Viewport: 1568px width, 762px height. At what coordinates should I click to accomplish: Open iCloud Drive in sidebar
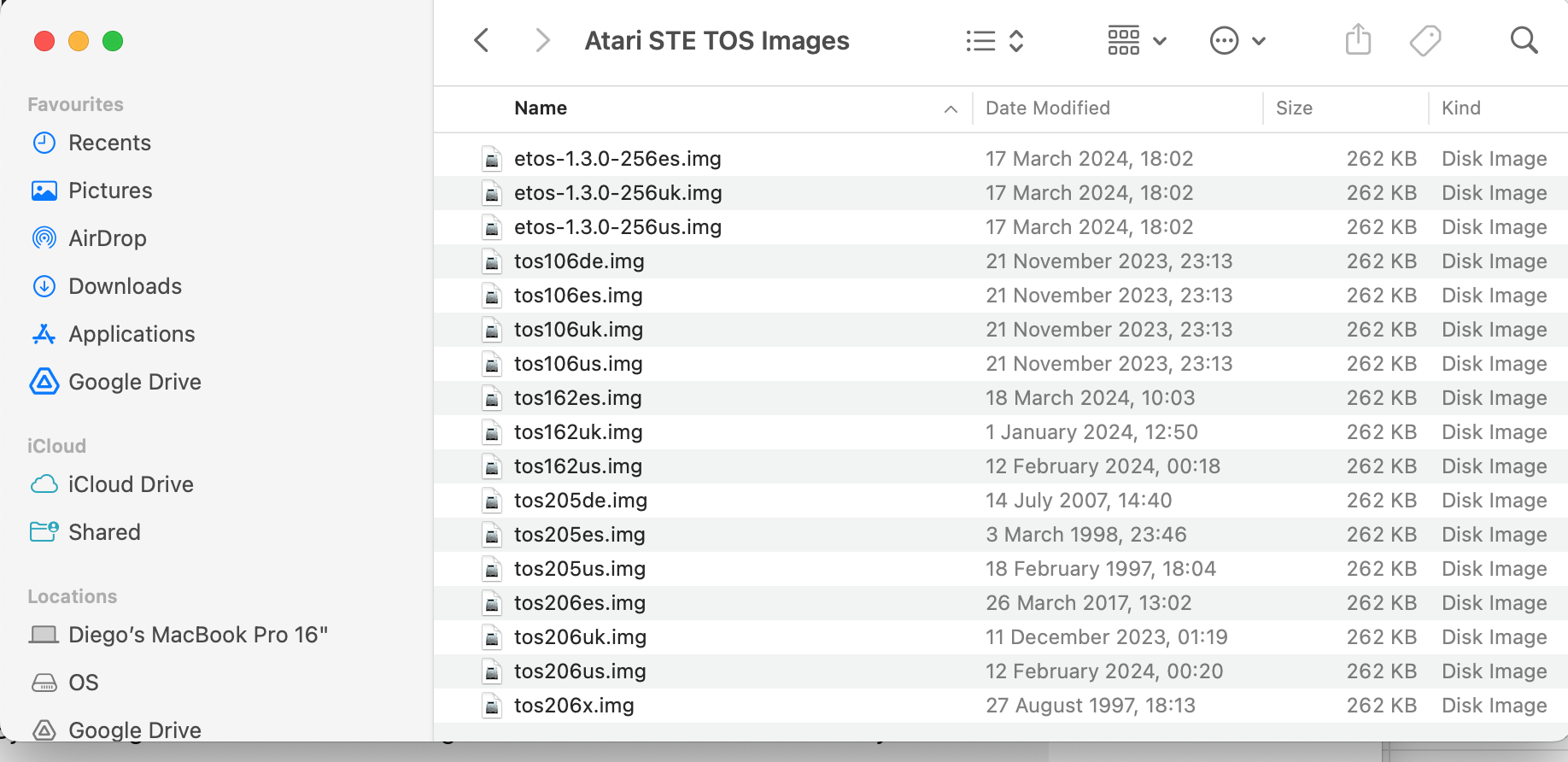(131, 484)
